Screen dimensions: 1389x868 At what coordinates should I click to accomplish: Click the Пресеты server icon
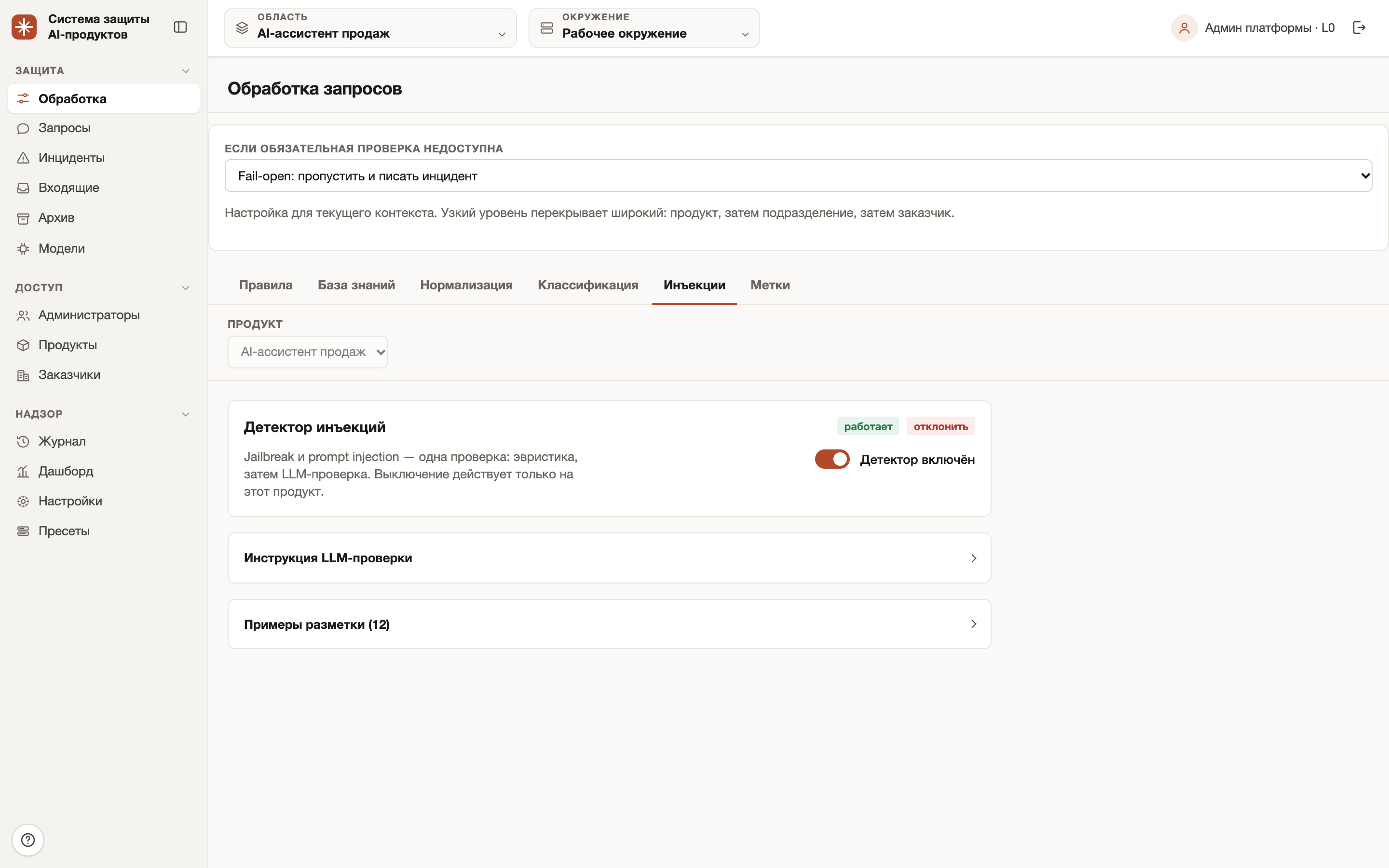[x=23, y=531]
